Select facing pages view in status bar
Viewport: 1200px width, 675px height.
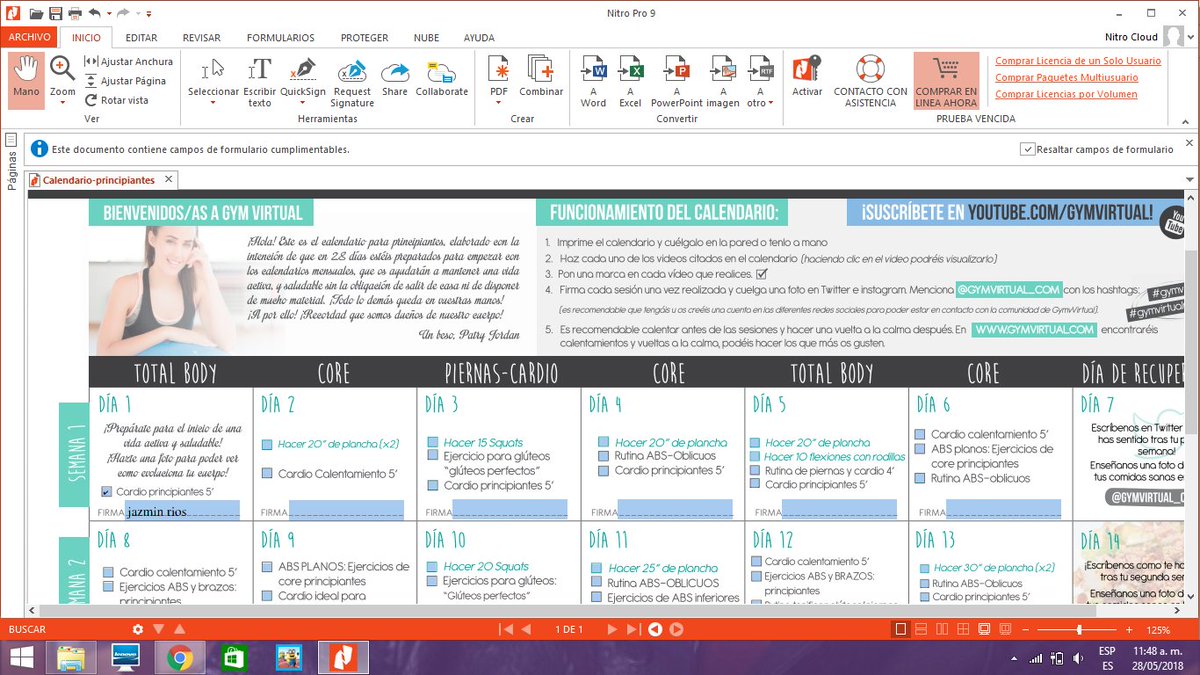[942, 629]
